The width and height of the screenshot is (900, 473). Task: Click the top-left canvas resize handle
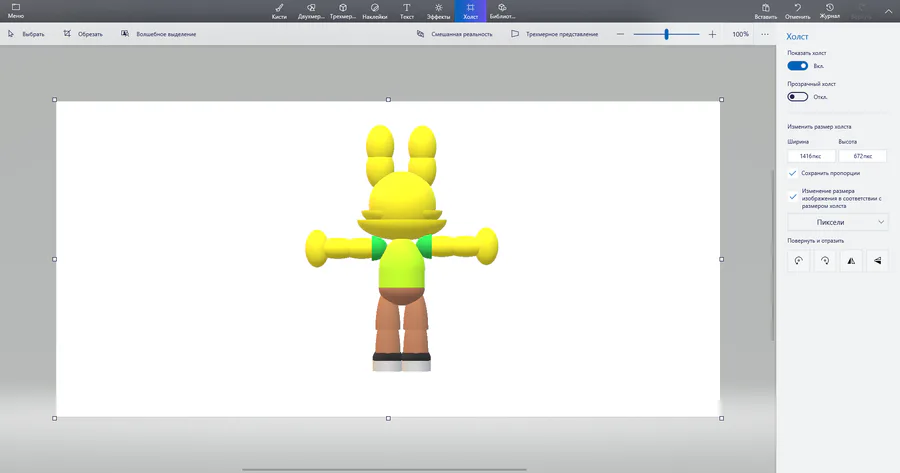(55, 99)
